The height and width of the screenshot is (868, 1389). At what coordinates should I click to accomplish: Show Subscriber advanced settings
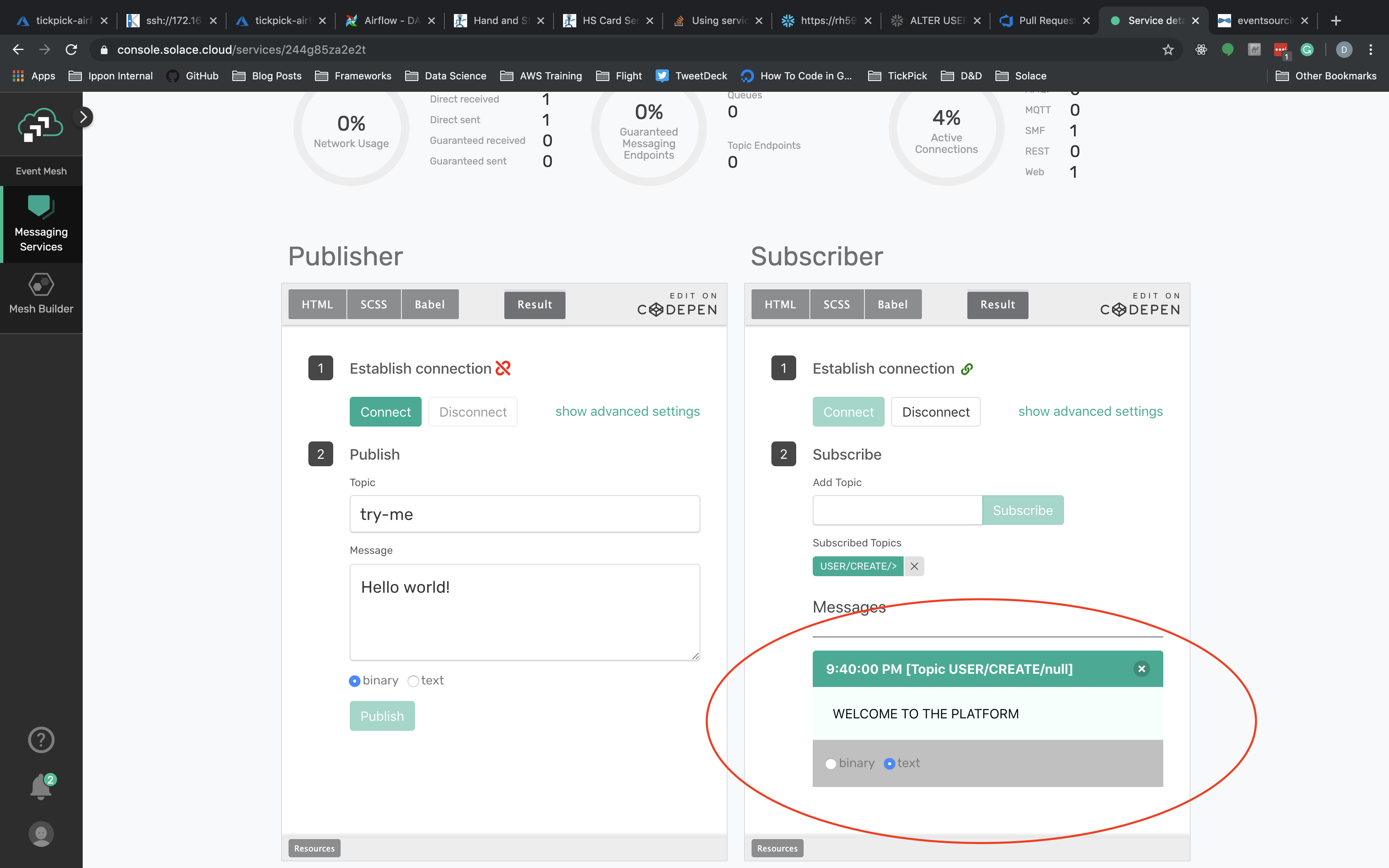click(1090, 412)
